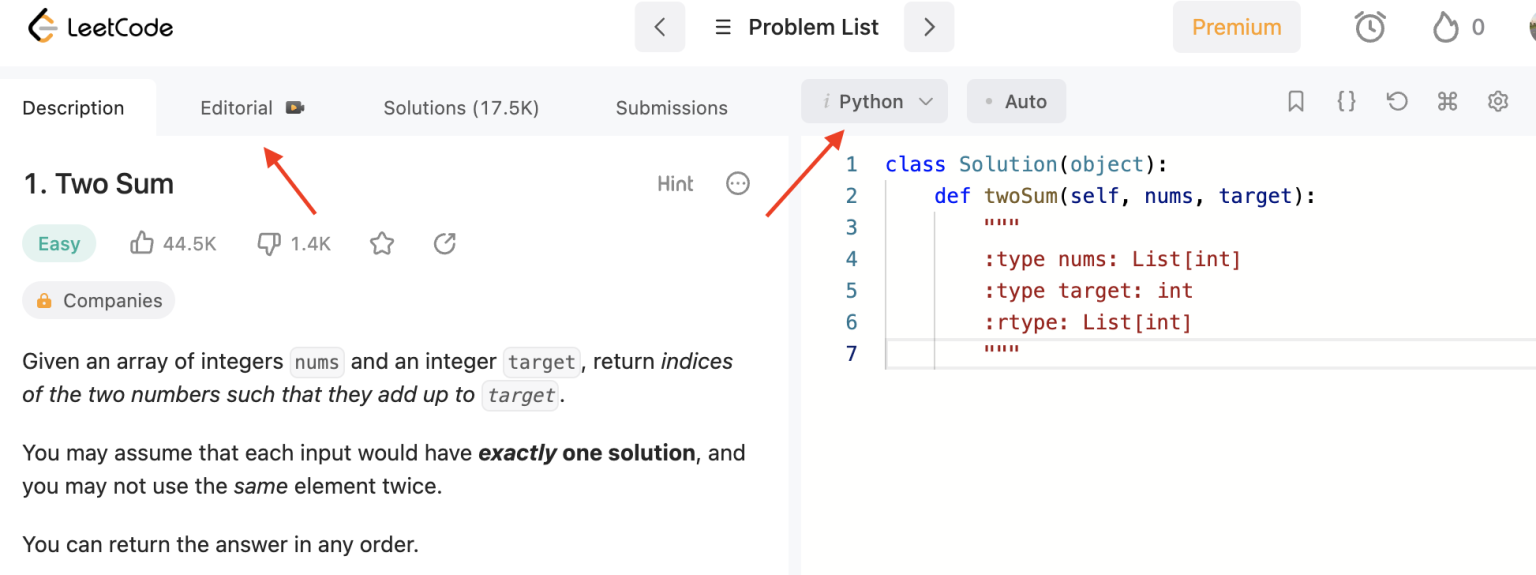
Task: Go to the next problem arrow
Action: (929, 27)
